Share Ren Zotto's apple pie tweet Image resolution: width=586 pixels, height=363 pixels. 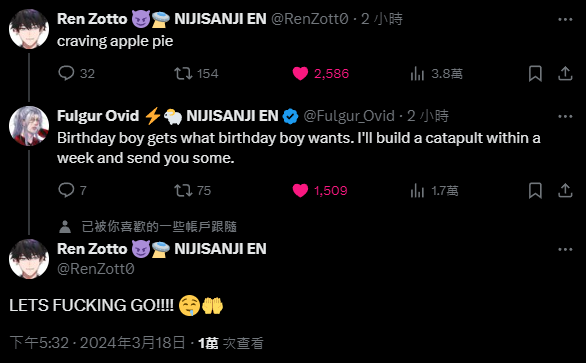(x=565, y=73)
